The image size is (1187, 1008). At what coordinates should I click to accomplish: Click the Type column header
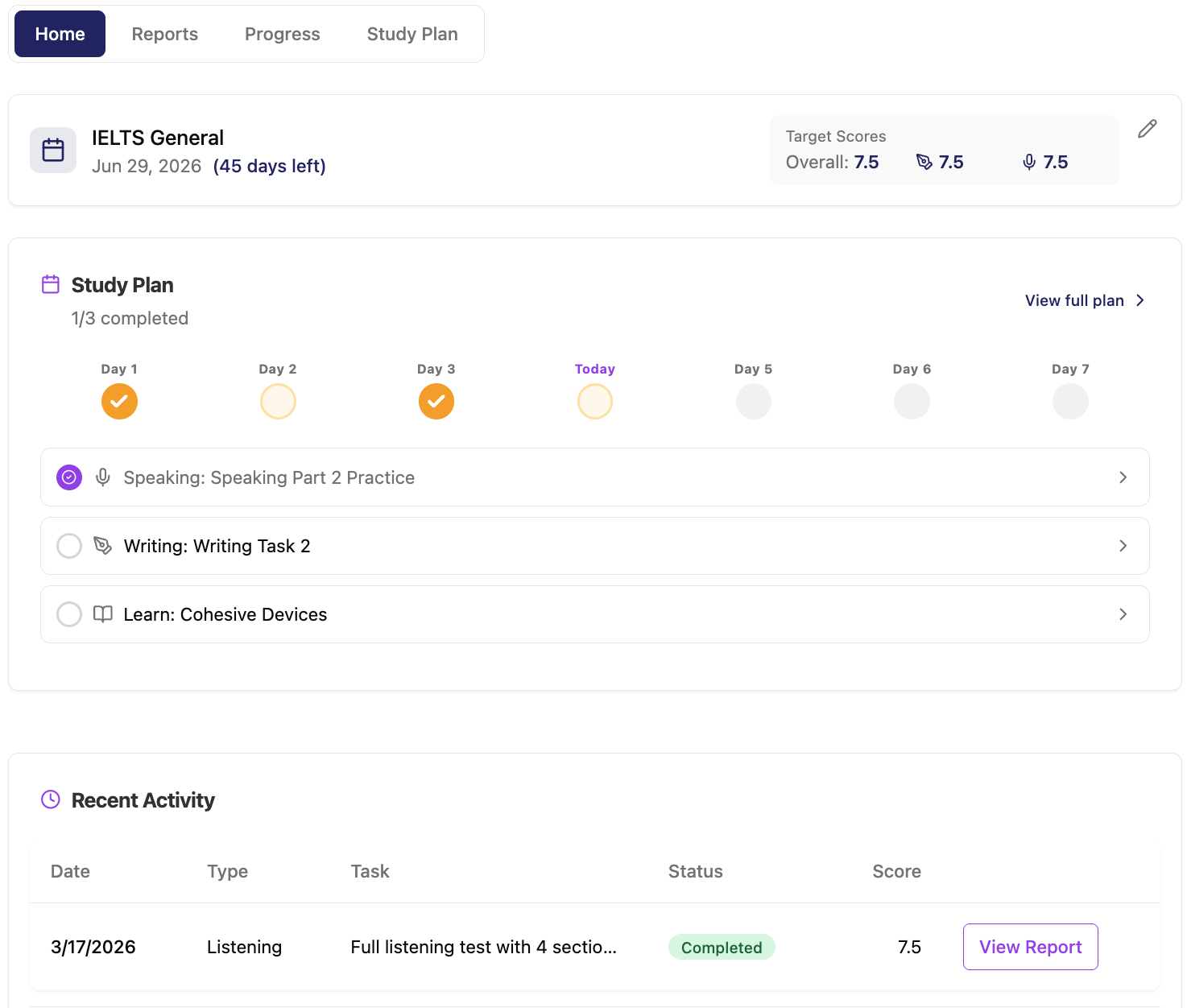(x=227, y=871)
